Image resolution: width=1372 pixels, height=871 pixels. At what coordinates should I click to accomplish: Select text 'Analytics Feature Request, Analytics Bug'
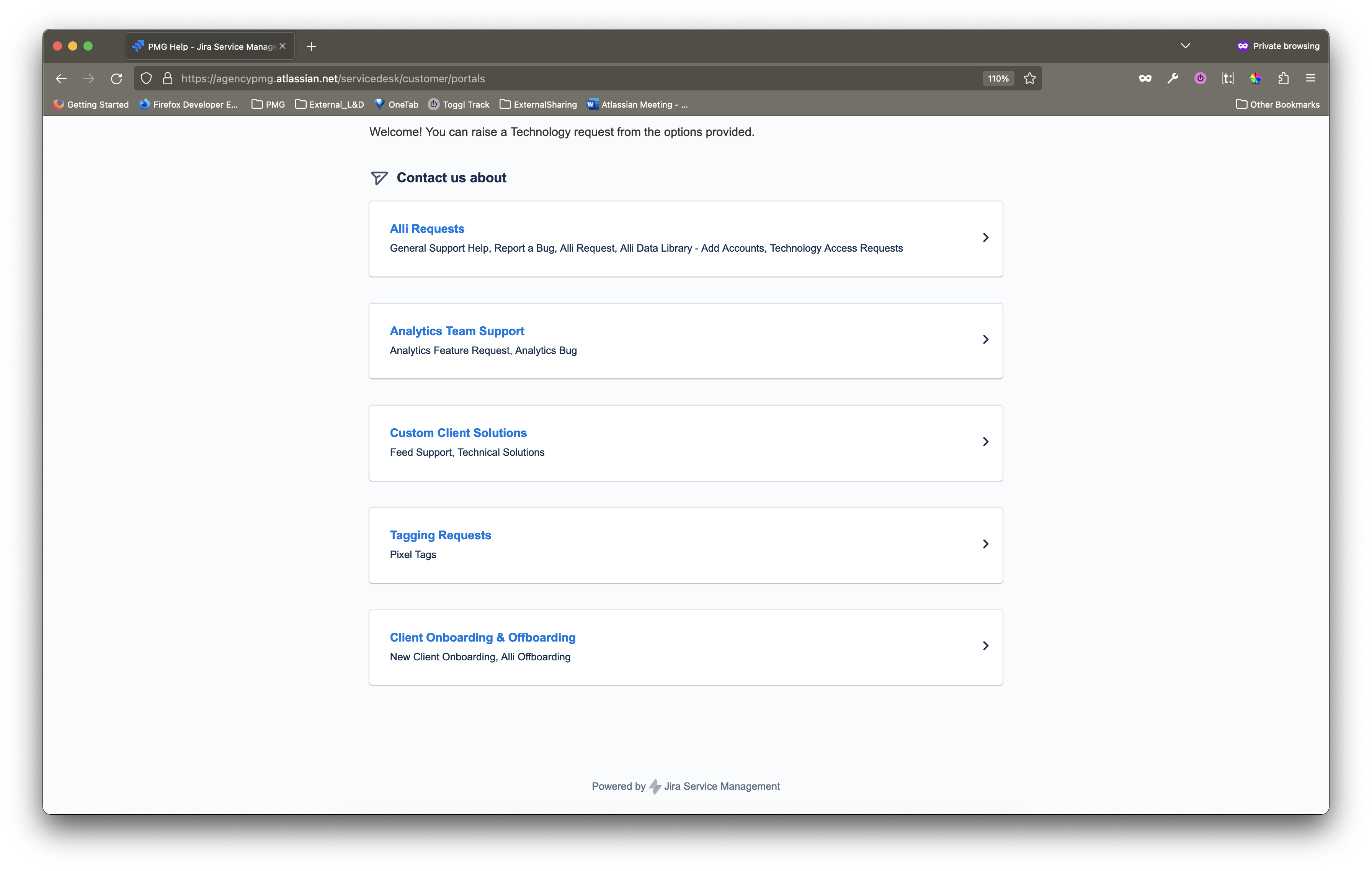(x=483, y=350)
